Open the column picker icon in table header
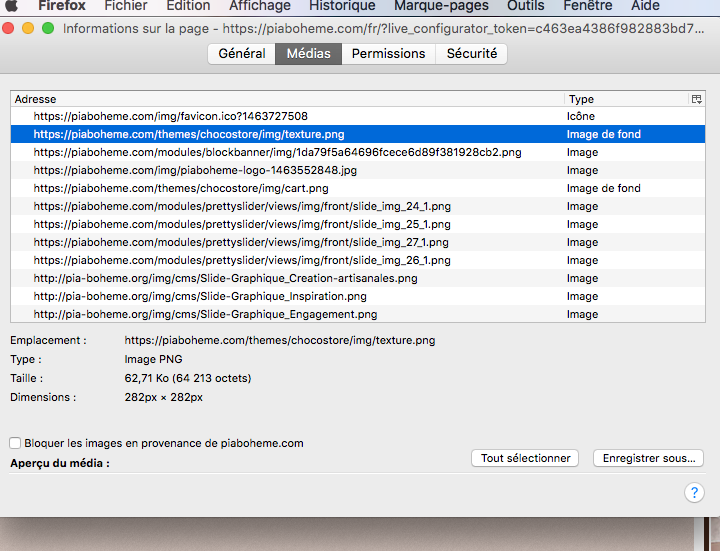720x551 pixels. 696,99
